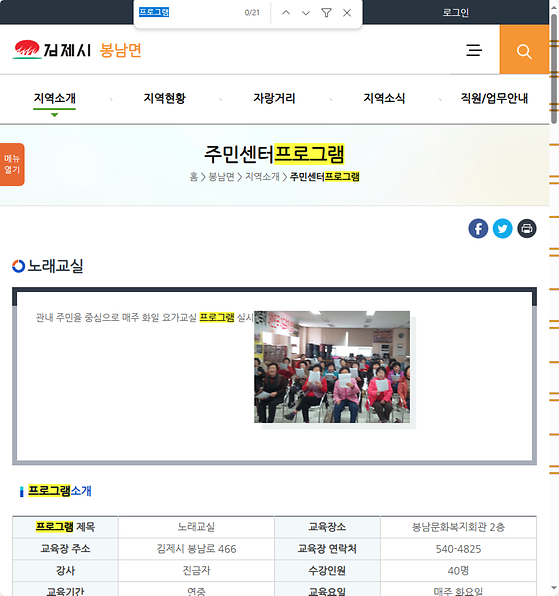Click the 40명 capacity cell
The image size is (559, 596).
tap(458, 570)
